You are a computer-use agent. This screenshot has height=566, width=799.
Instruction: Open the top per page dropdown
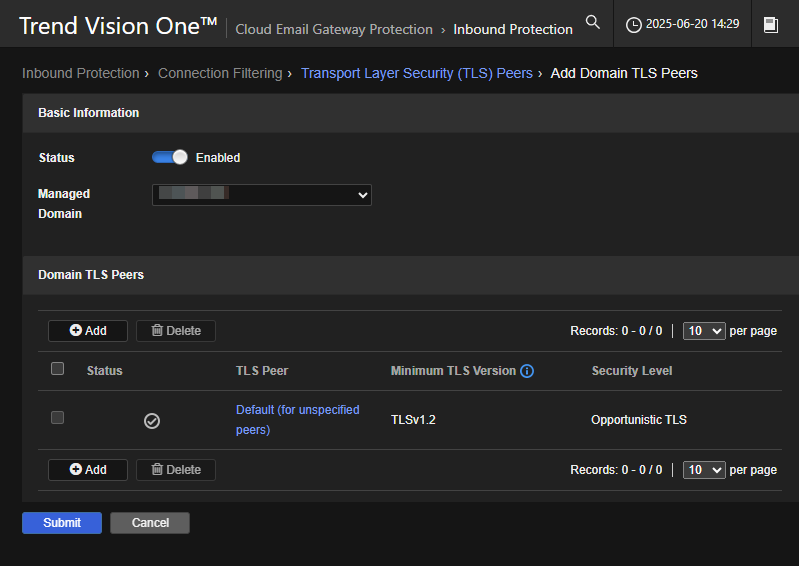(x=703, y=331)
